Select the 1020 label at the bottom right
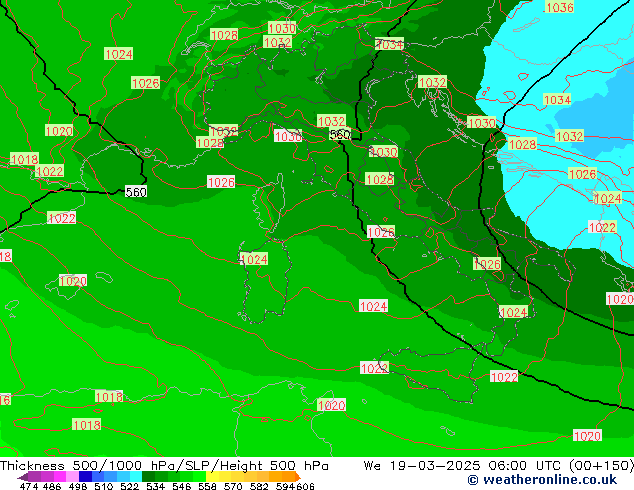The width and height of the screenshot is (634, 490). (x=588, y=436)
